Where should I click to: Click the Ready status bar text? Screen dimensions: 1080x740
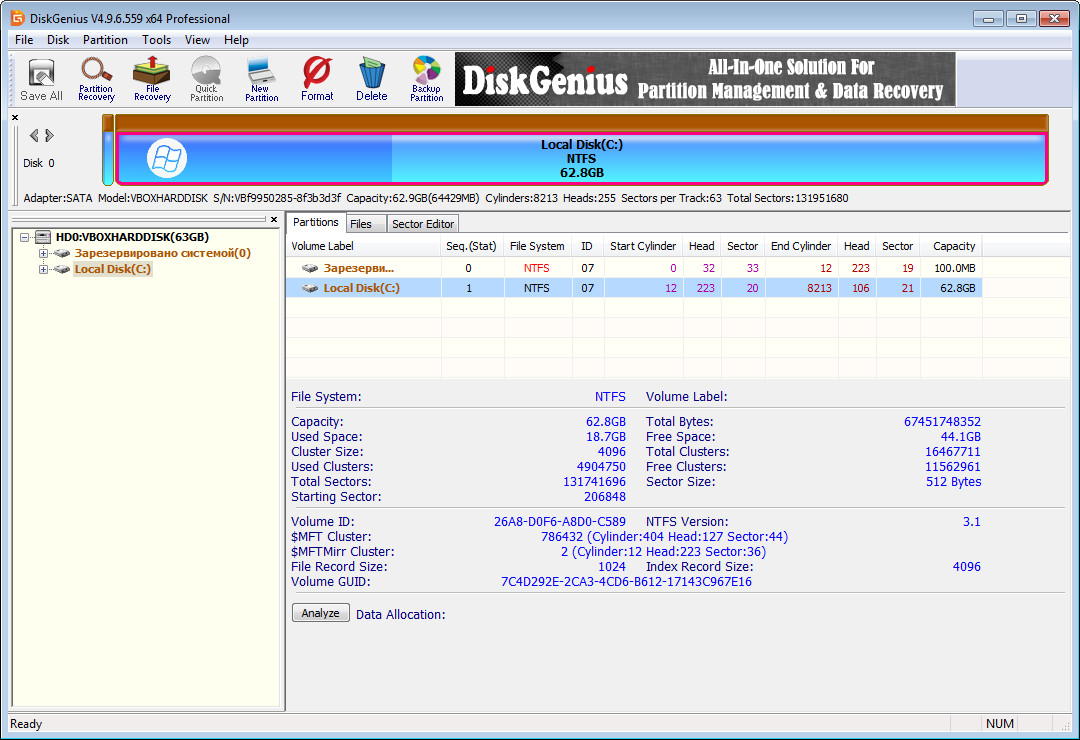point(25,723)
